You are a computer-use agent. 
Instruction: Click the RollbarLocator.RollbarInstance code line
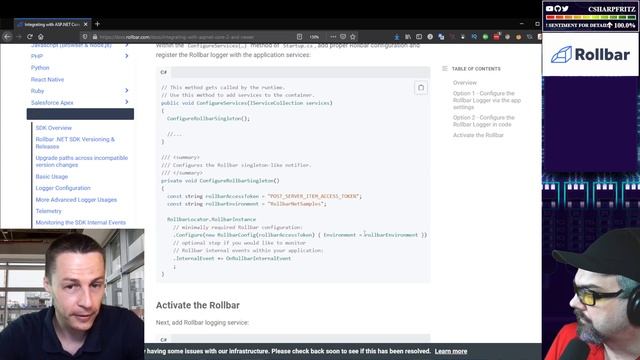click(211, 219)
